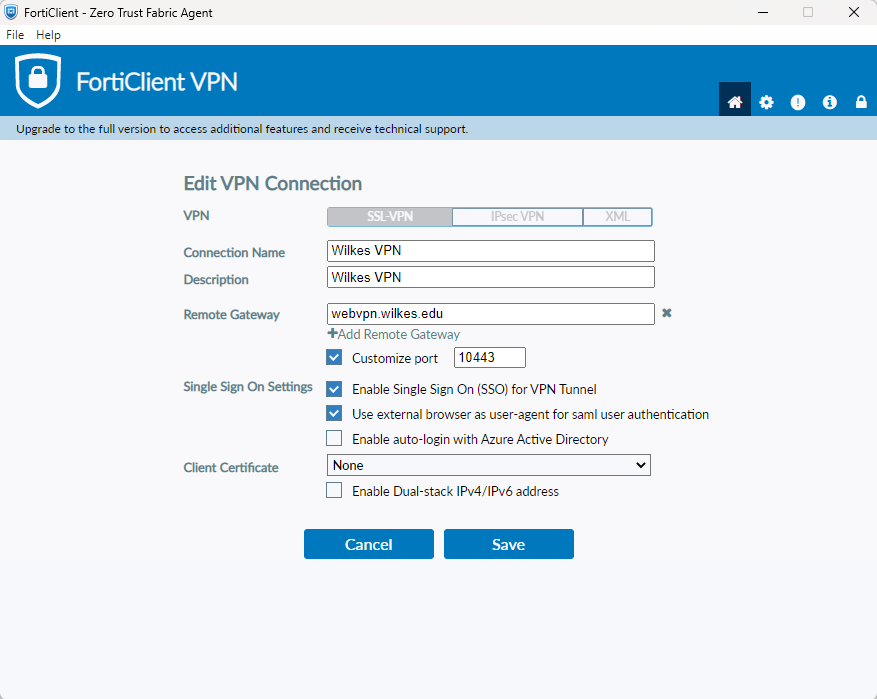The image size is (877, 699).
Task: Click the Cancel button
Action: pos(368,544)
